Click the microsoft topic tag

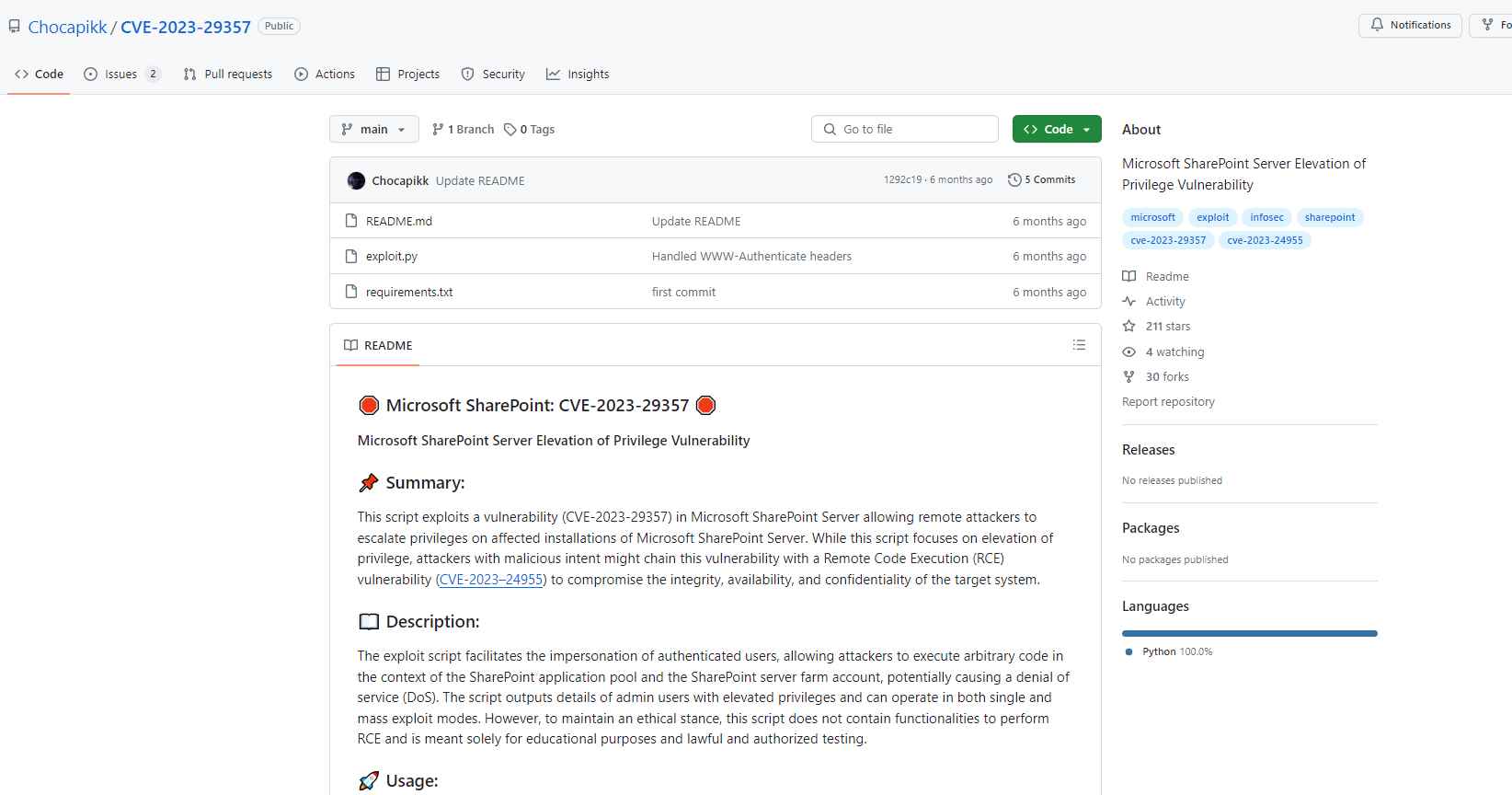pos(1152,217)
